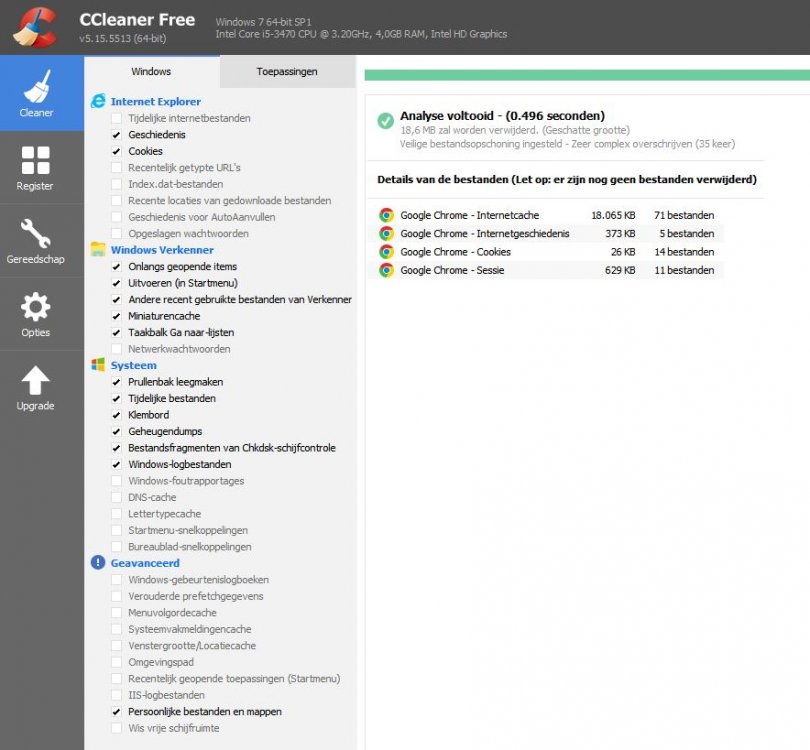Open the Register section with grid icon
Image resolution: width=810 pixels, height=750 pixels.
35,167
